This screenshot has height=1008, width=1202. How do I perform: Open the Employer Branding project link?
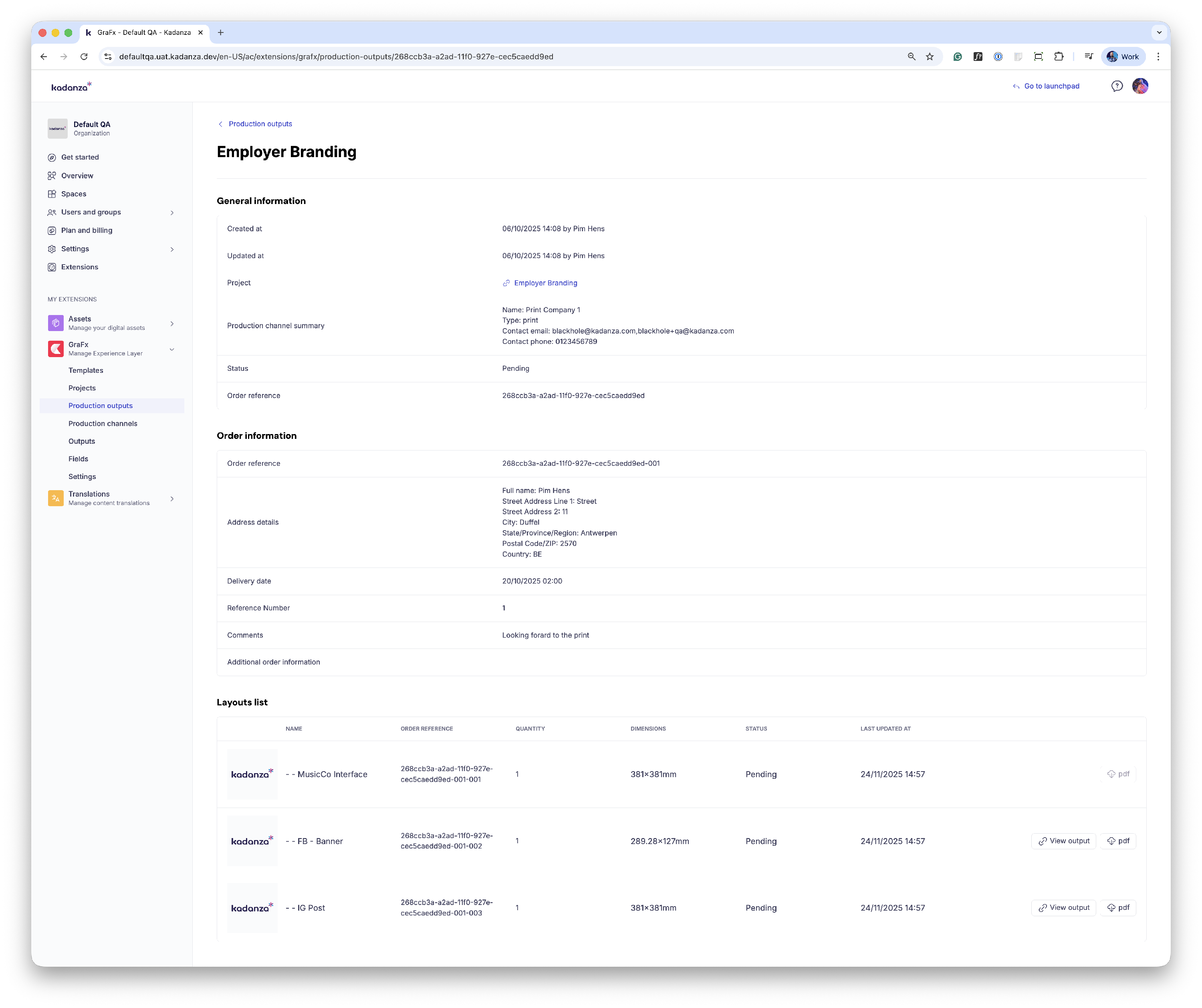point(545,283)
